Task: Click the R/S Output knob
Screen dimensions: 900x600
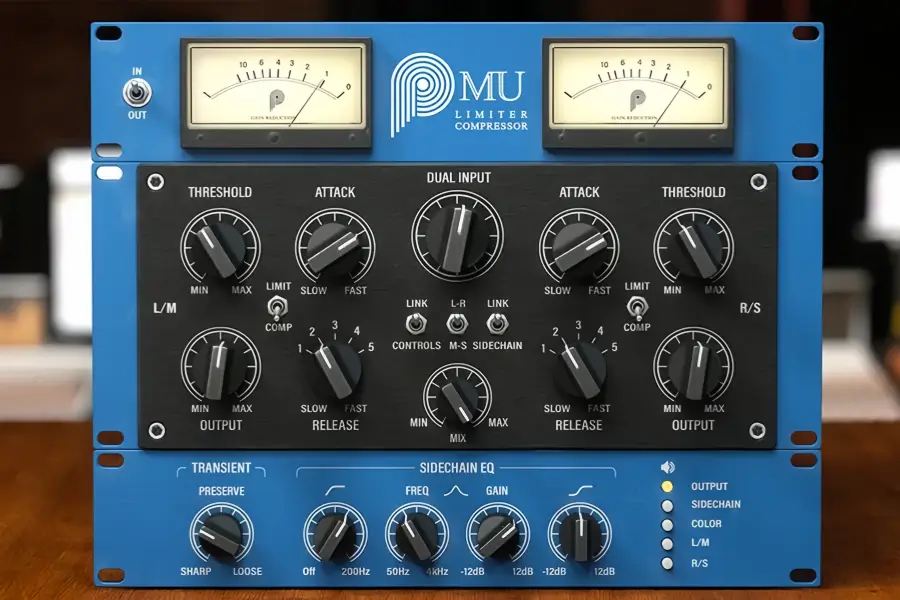Action: click(x=693, y=366)
